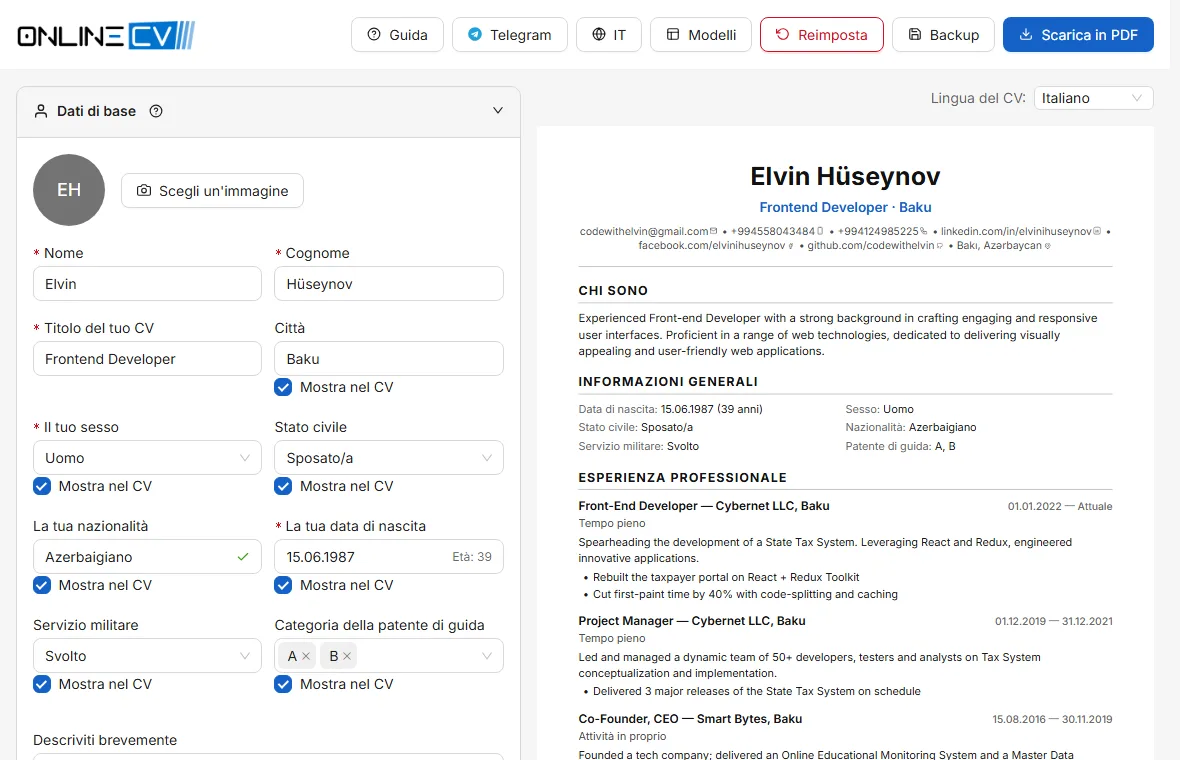The image size is (1180, 760).
Task: Click the github.com/codewithelvin link
Action: pos(871,245)
